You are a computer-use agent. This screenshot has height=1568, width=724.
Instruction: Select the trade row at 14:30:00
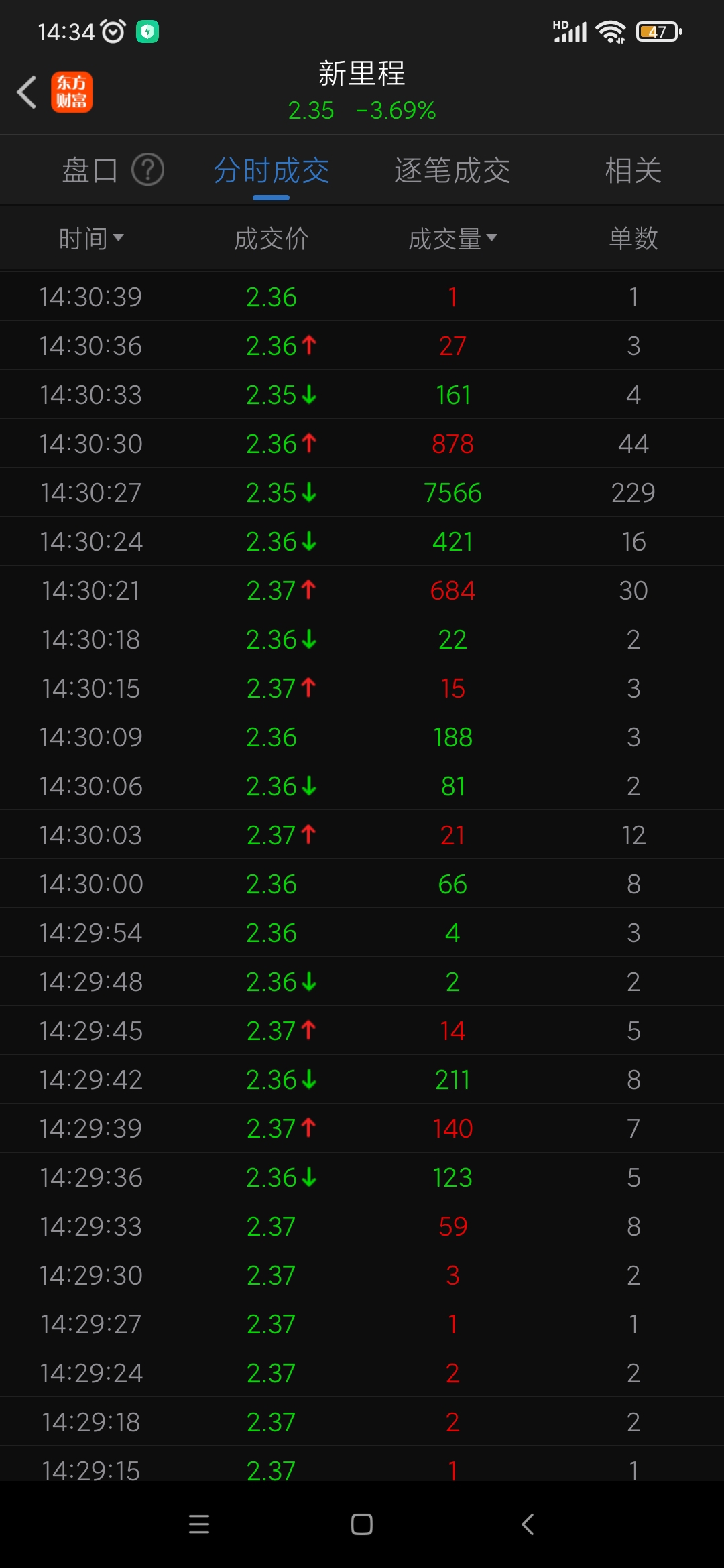click(x=362, y=884)
